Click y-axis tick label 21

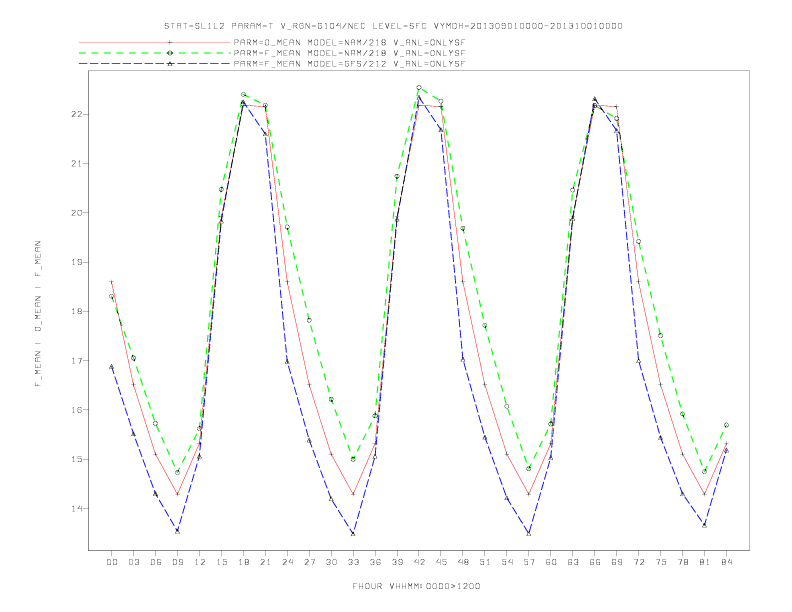pyautogui.click(x=76, y=164)
